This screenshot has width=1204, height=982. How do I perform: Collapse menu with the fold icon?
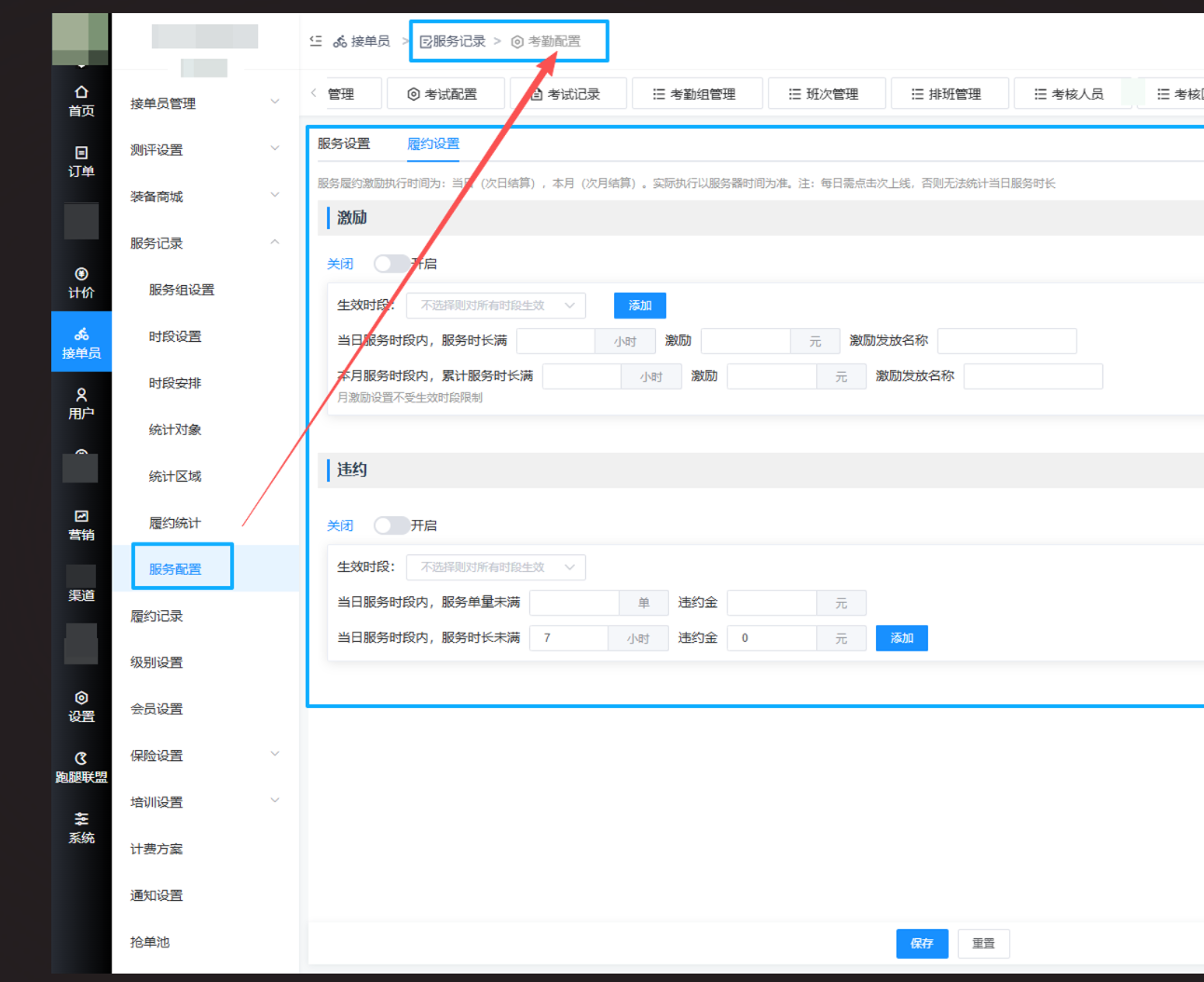pos(316,41)
